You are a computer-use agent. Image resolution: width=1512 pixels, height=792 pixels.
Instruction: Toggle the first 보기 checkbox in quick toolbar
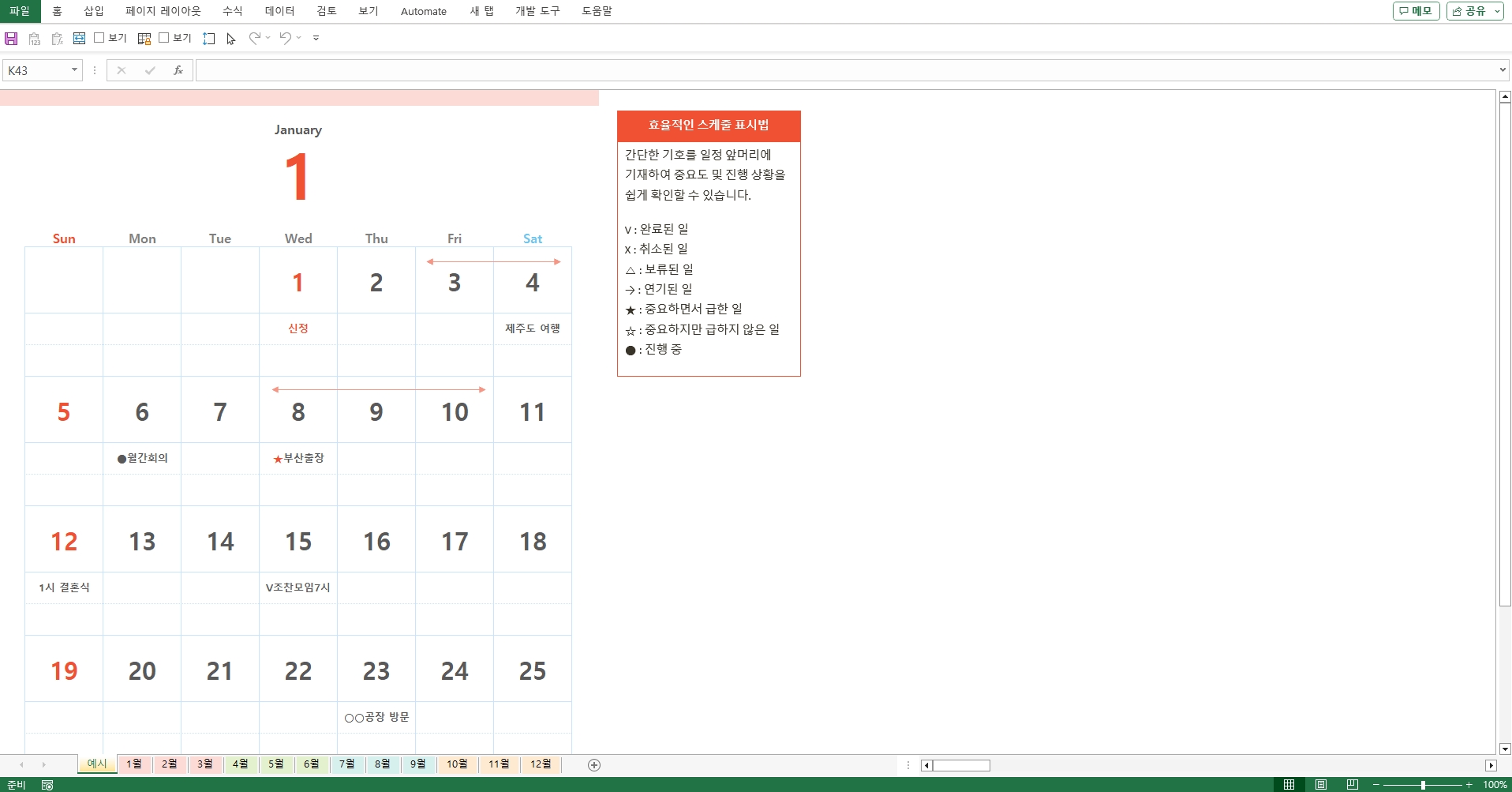(x=99, y=37)
